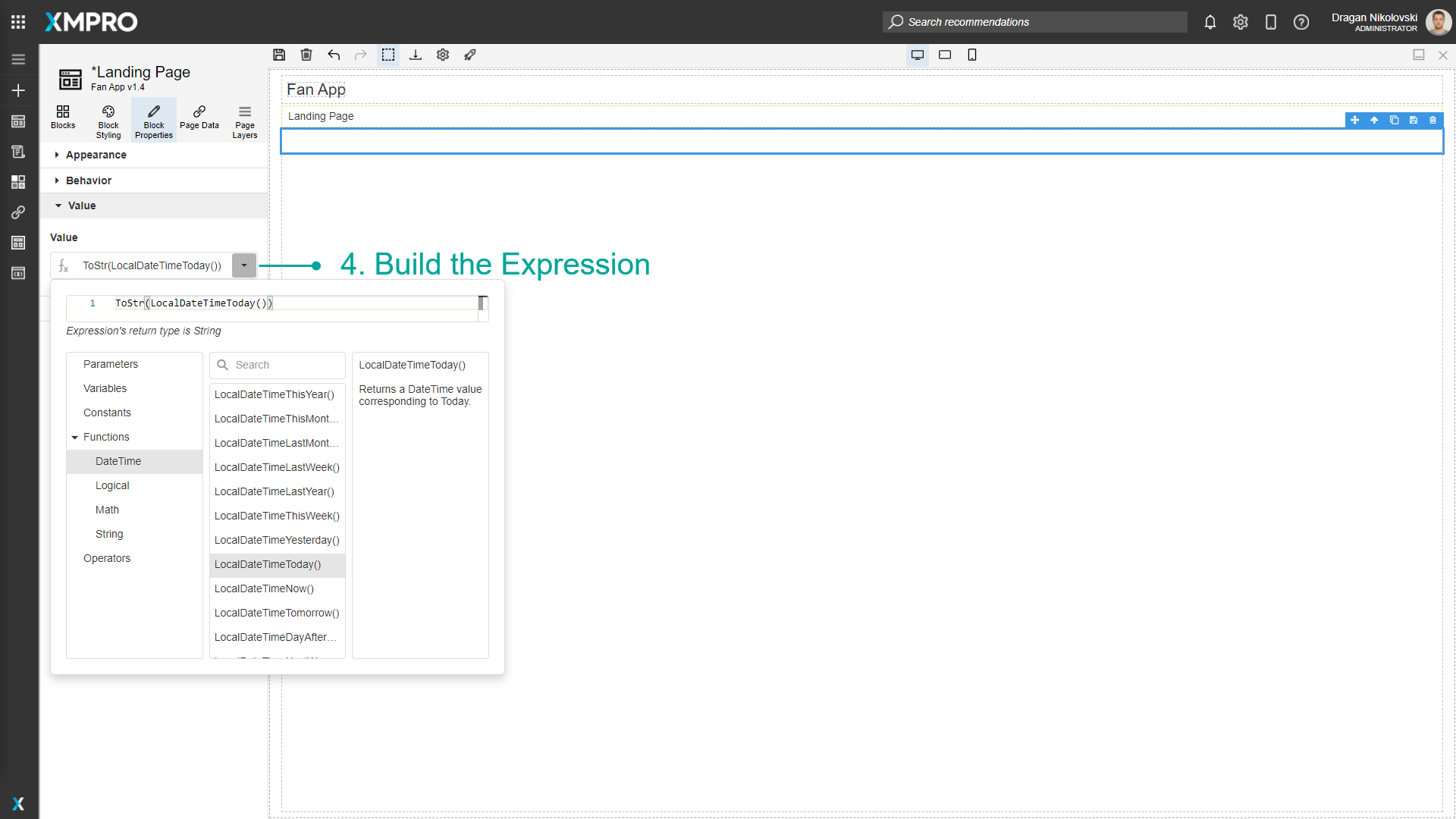Click the Export download icon in the toolbar

(x=416, y=55)
